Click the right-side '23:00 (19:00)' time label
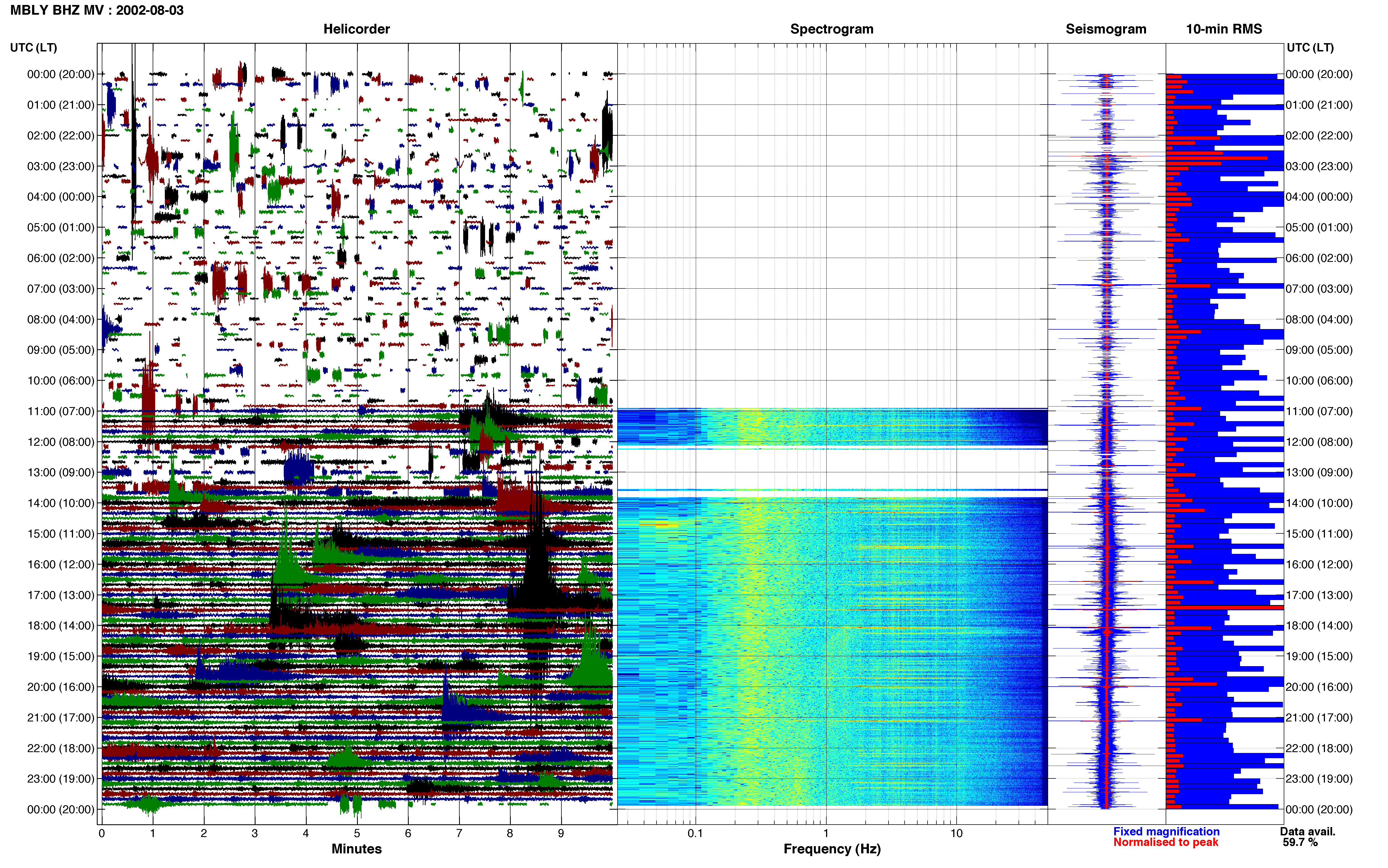 [x=1319, y=778]
